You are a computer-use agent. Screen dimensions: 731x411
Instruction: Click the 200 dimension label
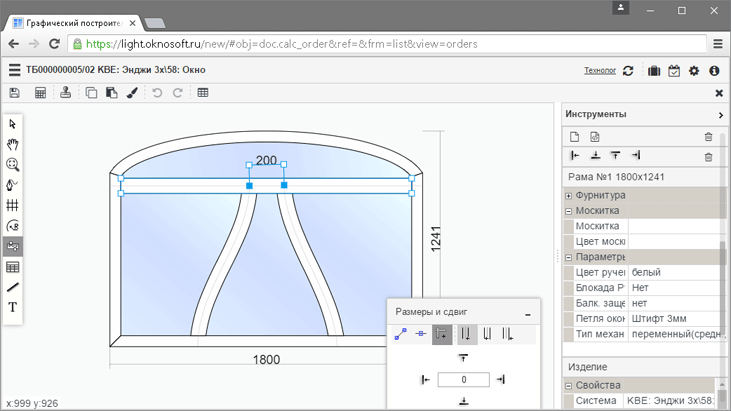[x=266, y=160]
